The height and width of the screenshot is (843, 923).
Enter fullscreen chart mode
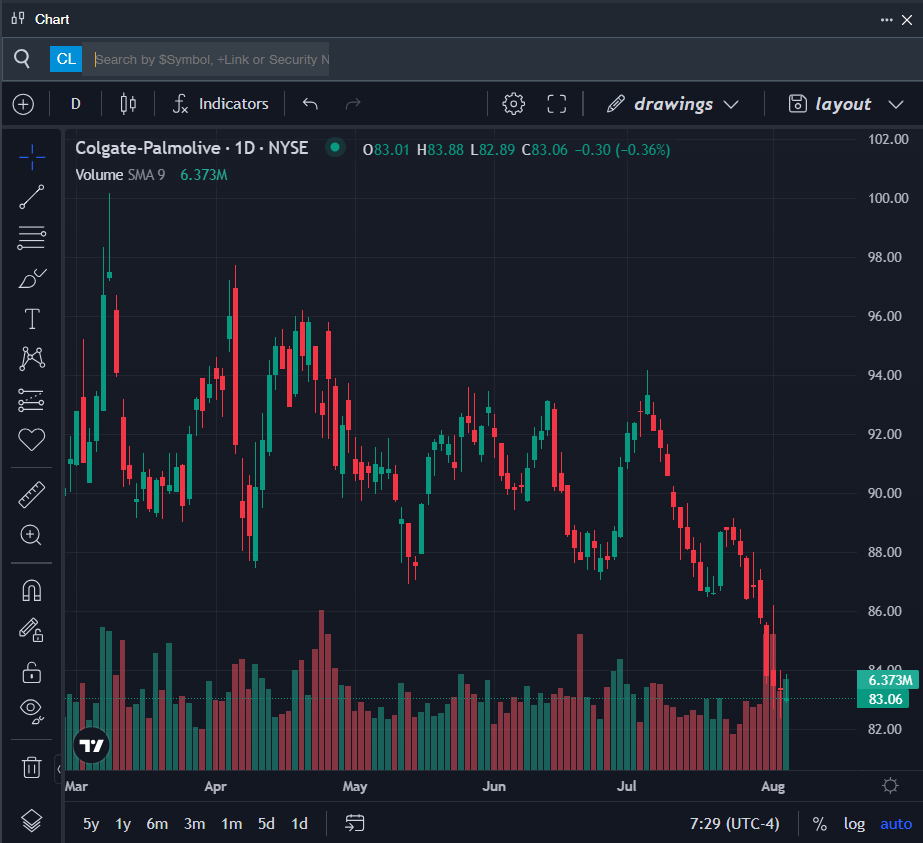pos(556,104)
